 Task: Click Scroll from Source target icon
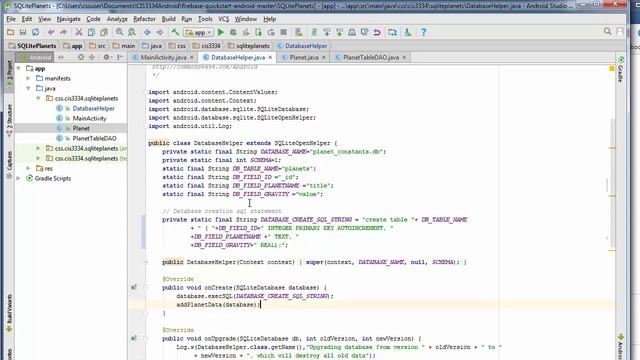81,58
